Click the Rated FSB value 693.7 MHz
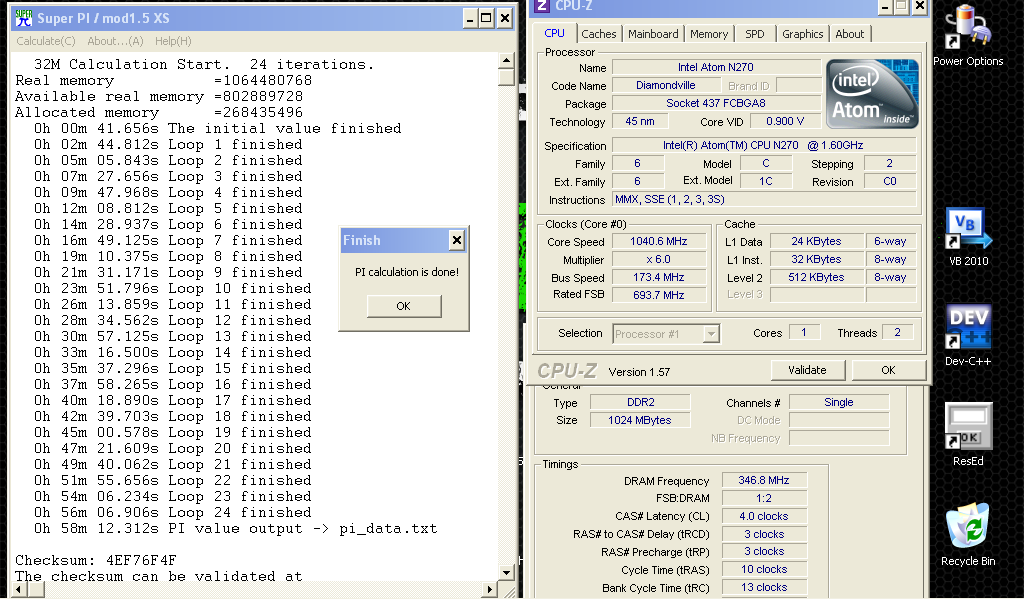The width and height of the screenshot is (1024, 600). (658, 295)
